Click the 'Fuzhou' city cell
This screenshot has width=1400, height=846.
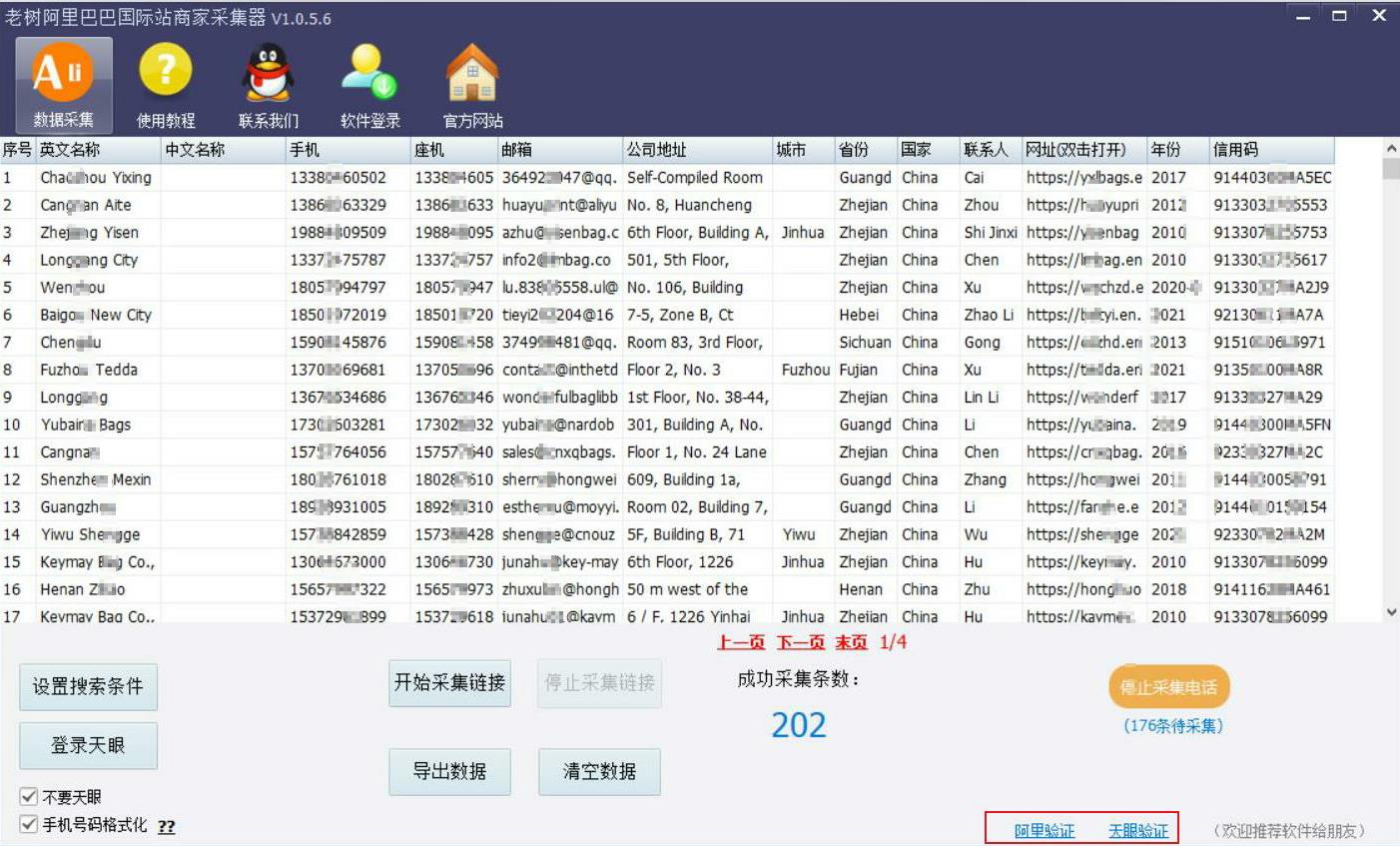(x=804, y=370)
